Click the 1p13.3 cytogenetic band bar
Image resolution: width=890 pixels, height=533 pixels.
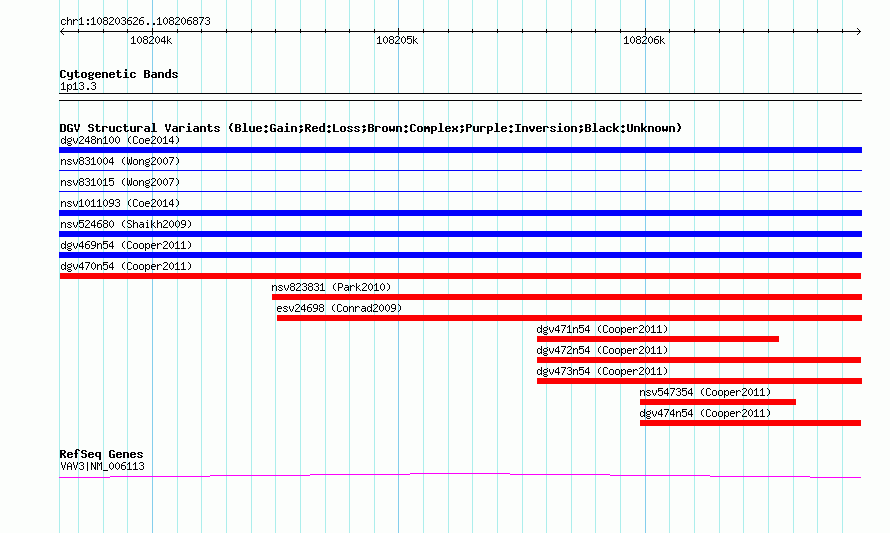tap(460, 97)
